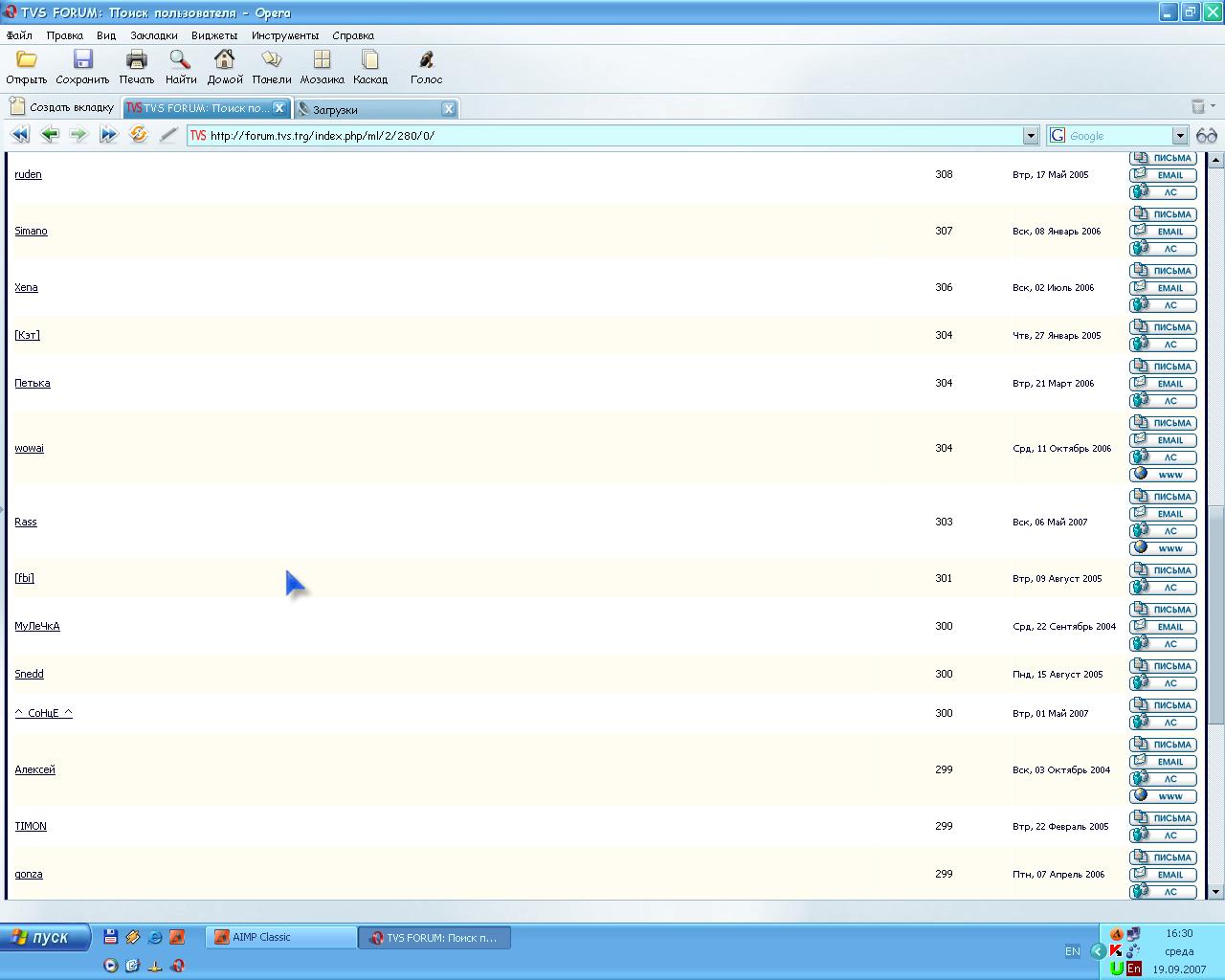The width and height of the screenshot is (1225, 980).
Task: Click the Сохранить floppy disk icon
Action: point(82,60)
